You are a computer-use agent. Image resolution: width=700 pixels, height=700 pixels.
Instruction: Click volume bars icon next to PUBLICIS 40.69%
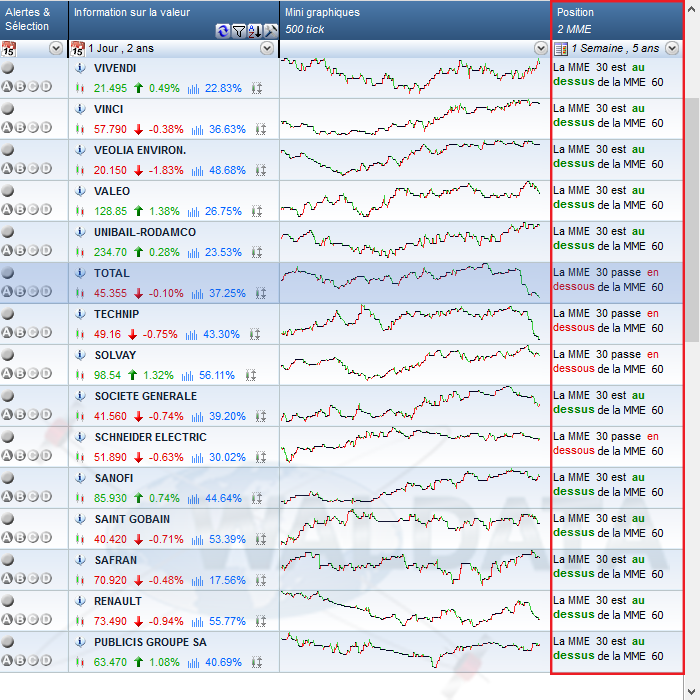pos(193,662)
